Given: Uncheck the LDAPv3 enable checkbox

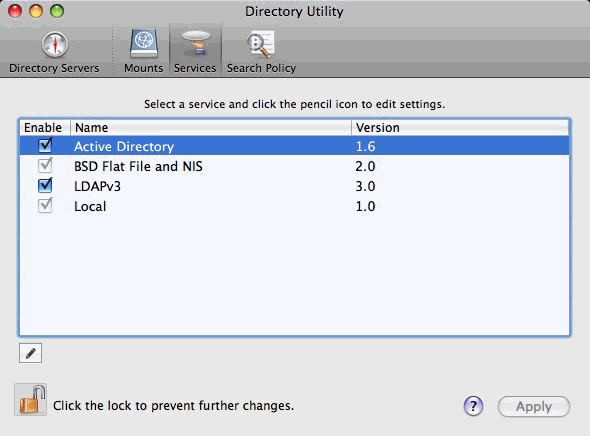Looking at the screenshot, I should click(x=45, y=185).
